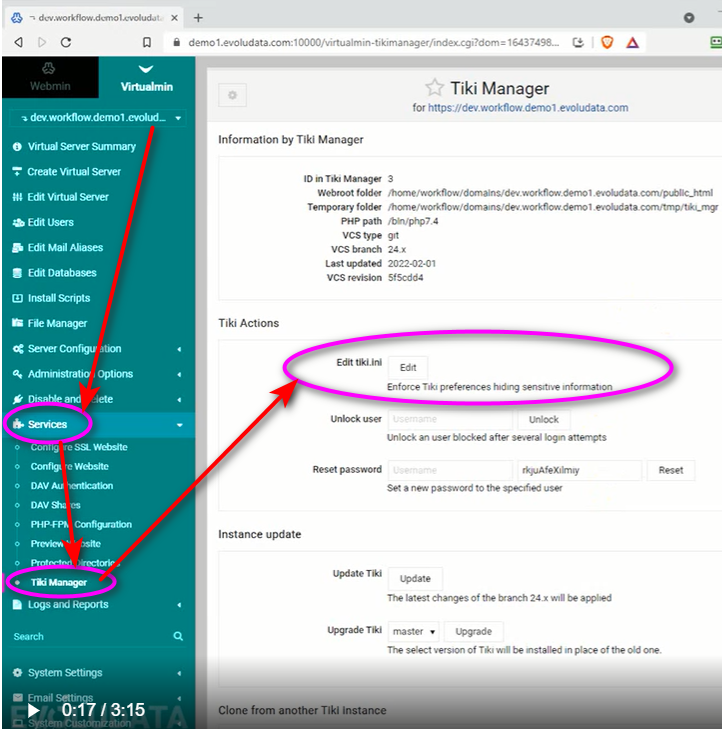
Task: Reload the page with refresh icon
Action: [66, 42]
